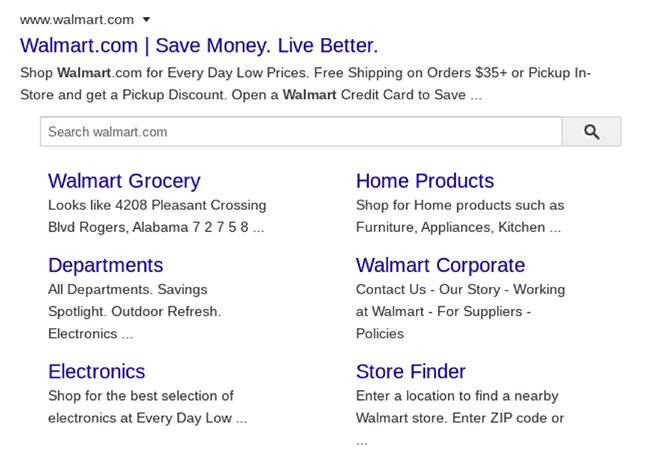Screen dimensions: 650x457
Task: Visit the Walmart Corporate sitelink
Action: tap(440, 265)
